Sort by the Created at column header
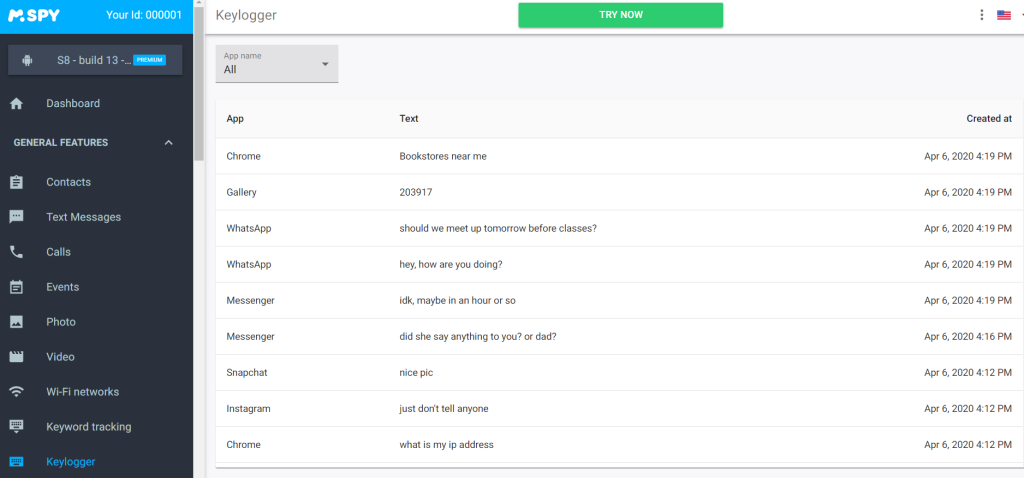The width and height of the screenshot is (1024, 478). point(989,119)
